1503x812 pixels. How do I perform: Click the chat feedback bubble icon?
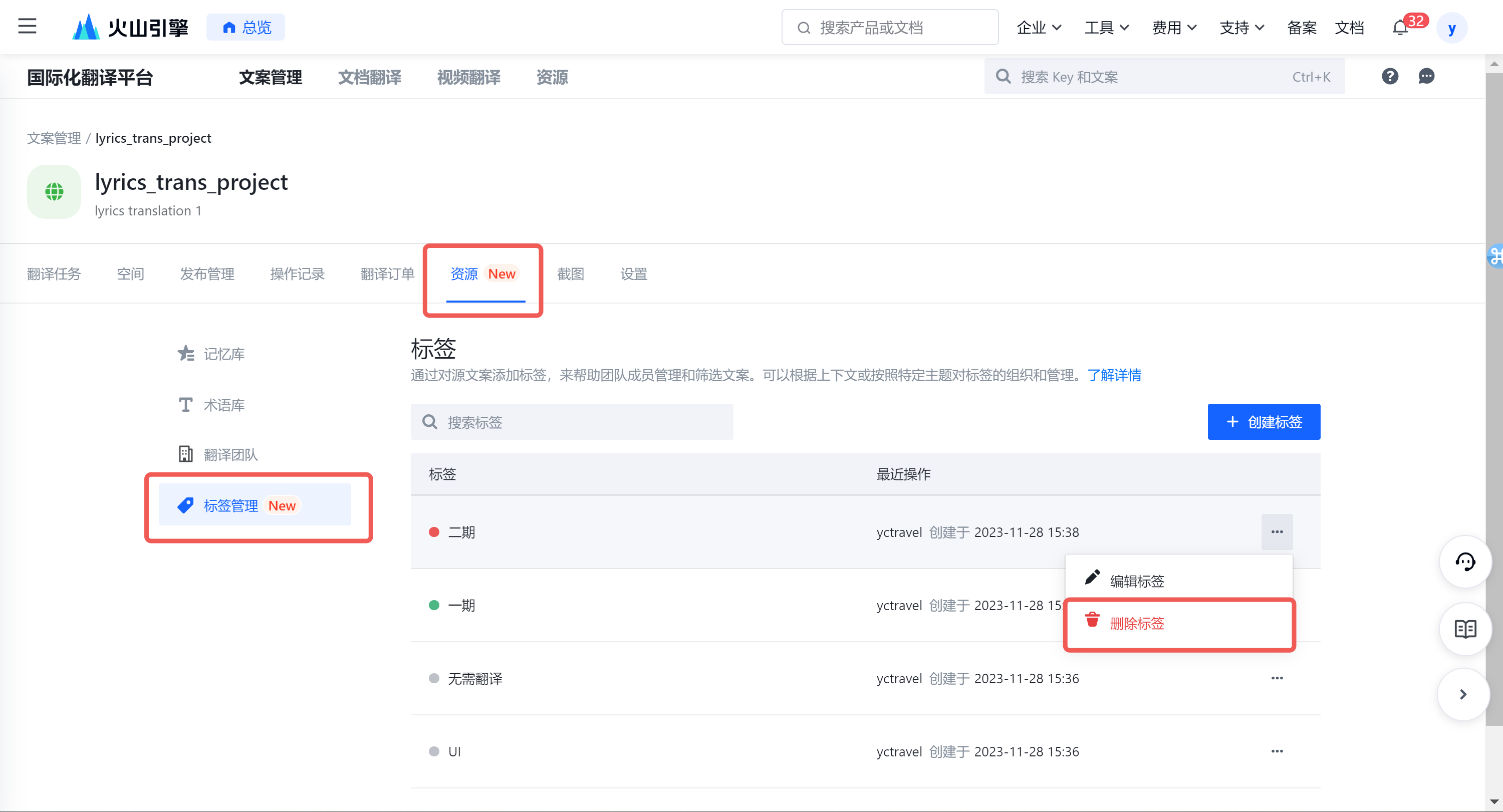pos(1426,77)
